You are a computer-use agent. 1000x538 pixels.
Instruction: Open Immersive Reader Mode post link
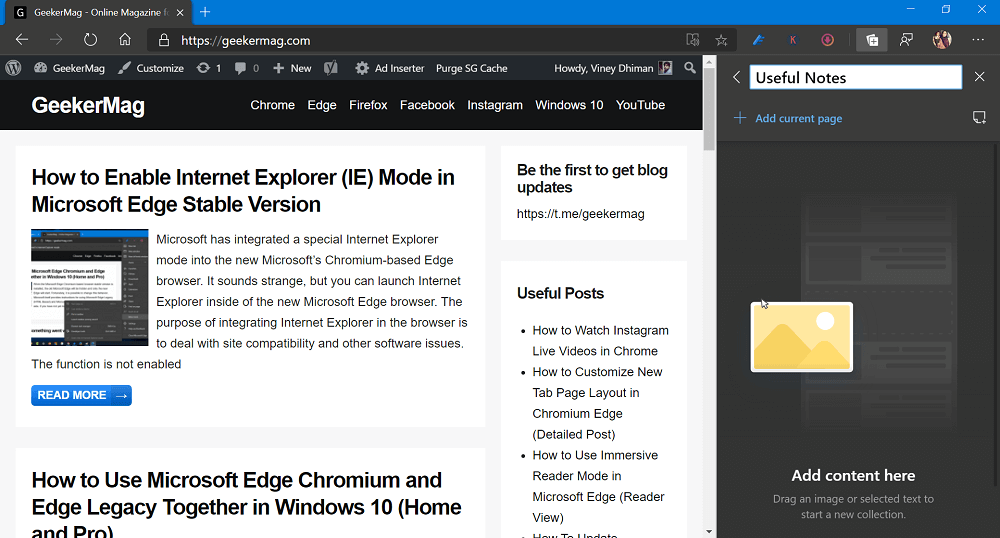coord(598,486)
